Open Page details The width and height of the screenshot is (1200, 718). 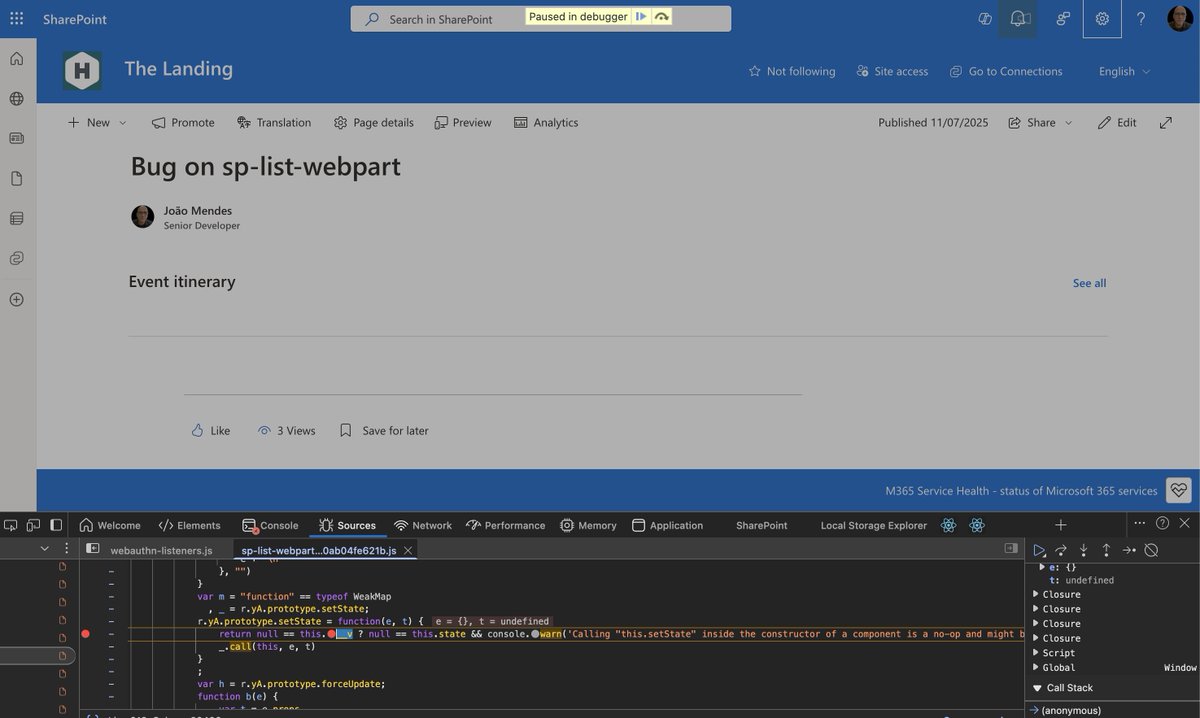[x=373, y=122]
